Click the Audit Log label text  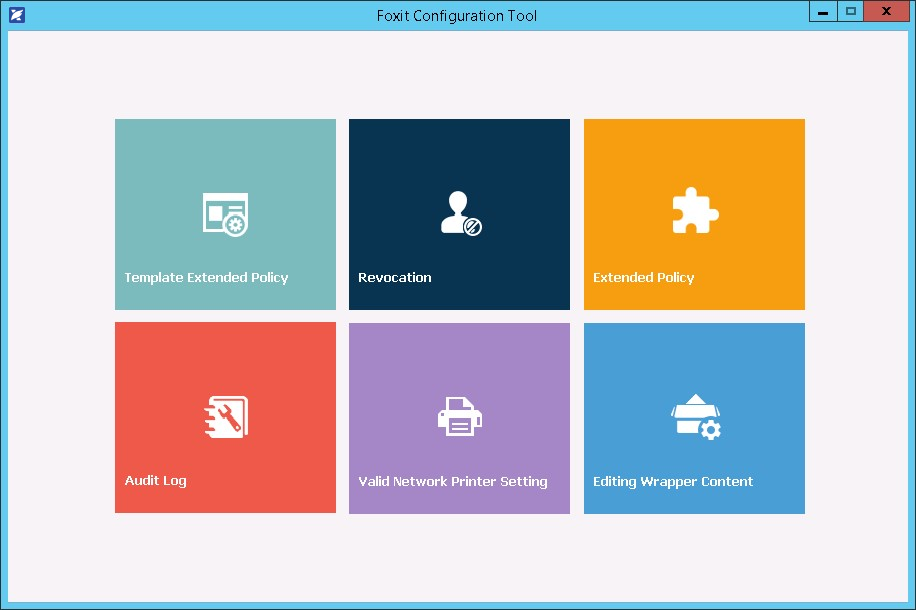coord(155,481)
